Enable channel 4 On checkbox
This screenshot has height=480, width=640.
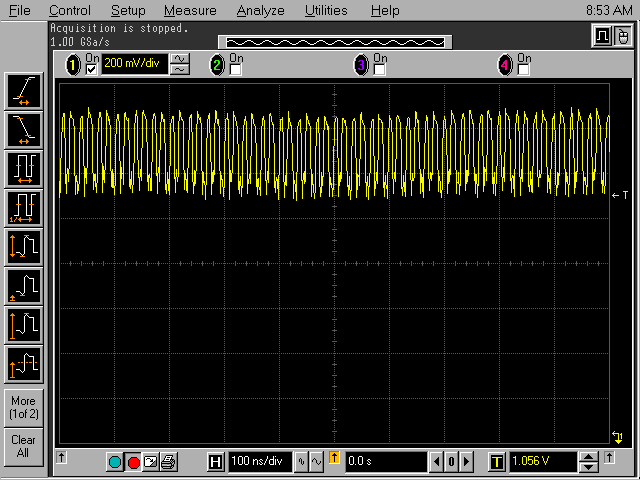tap(523, 69)
